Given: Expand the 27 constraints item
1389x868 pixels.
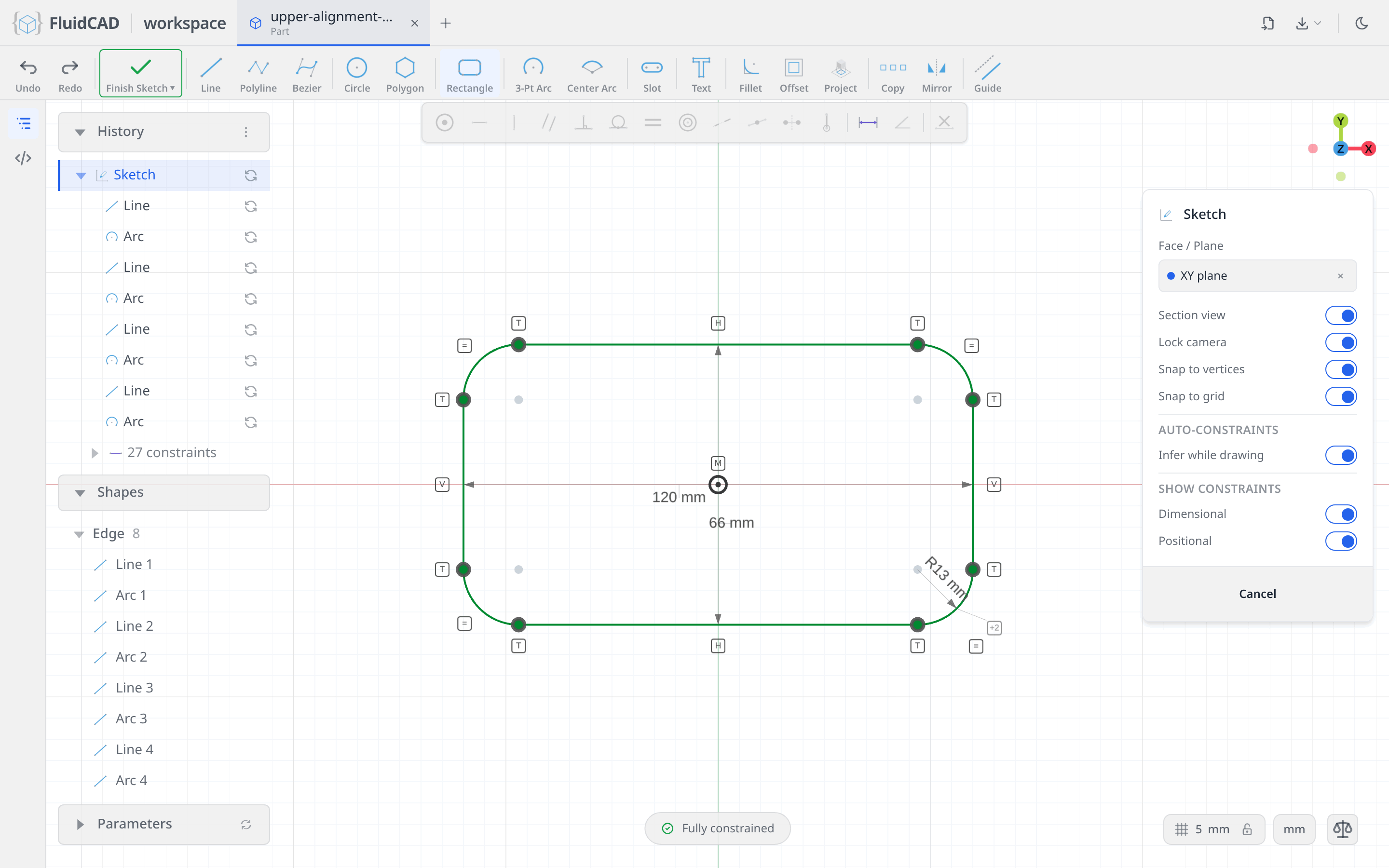Looking at the screenshot, I should [x=95, y=453].
